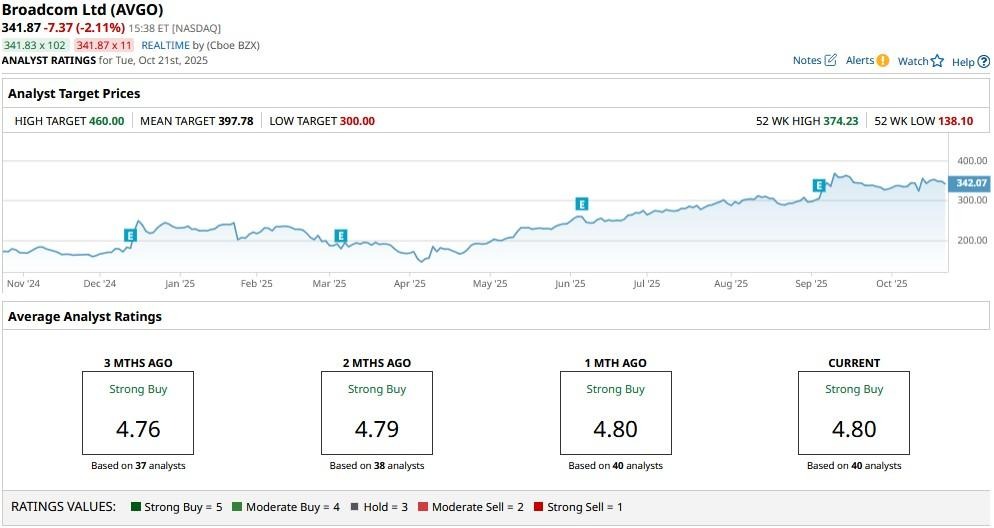Click the Watch star icon

pos(937,61)
